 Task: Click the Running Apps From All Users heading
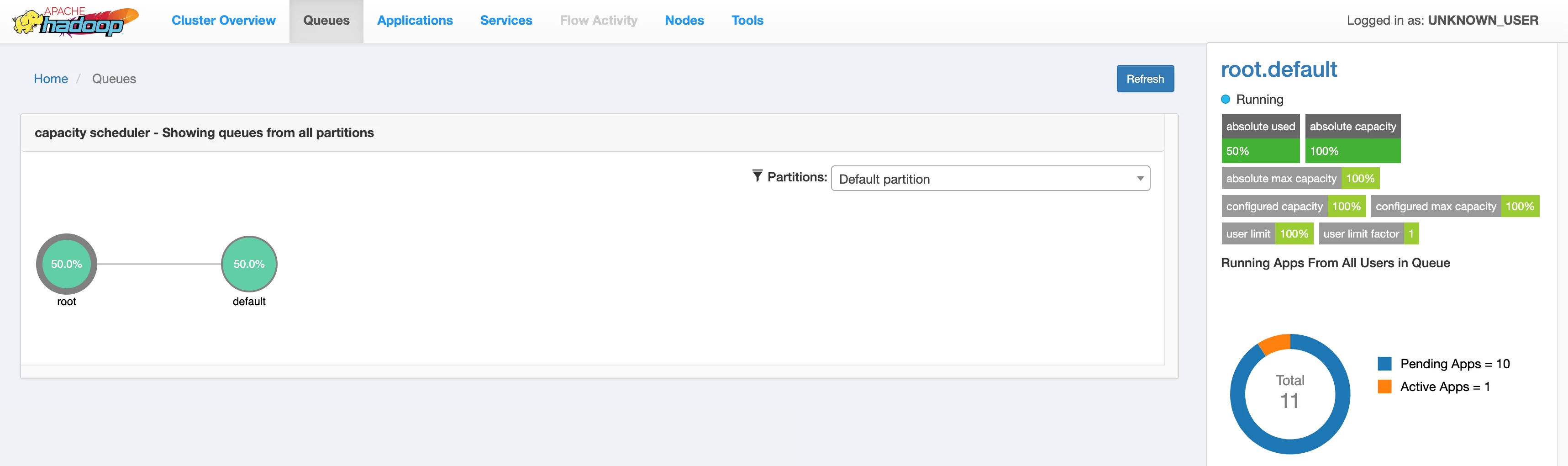pos(1336,263)
